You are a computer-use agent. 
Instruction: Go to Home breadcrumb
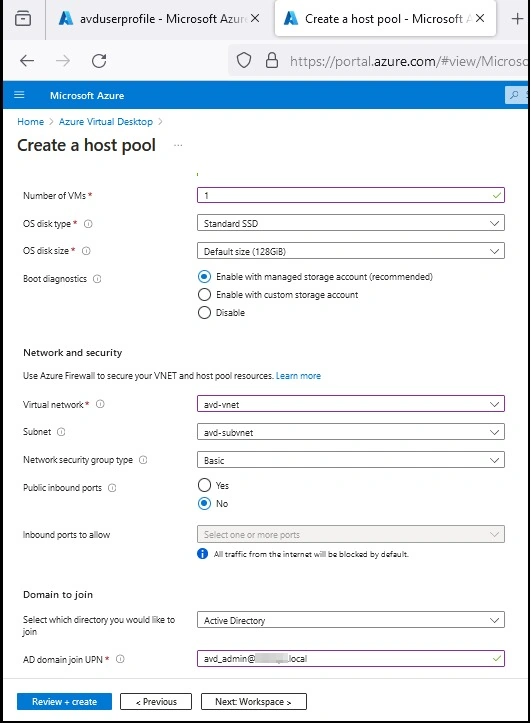30,122
